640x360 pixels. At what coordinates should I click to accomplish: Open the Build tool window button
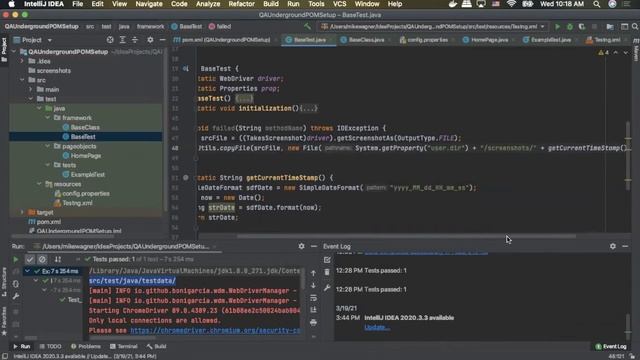point(157,347)
